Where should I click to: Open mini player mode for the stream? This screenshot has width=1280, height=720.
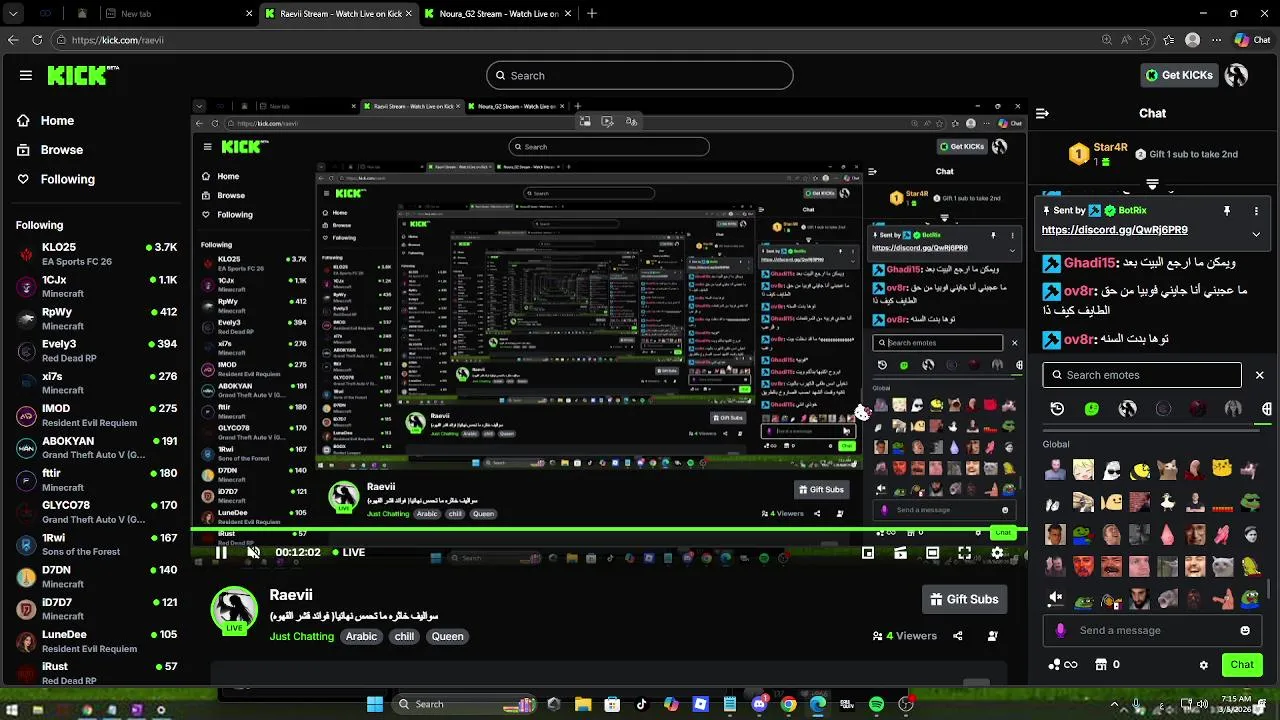868,552
